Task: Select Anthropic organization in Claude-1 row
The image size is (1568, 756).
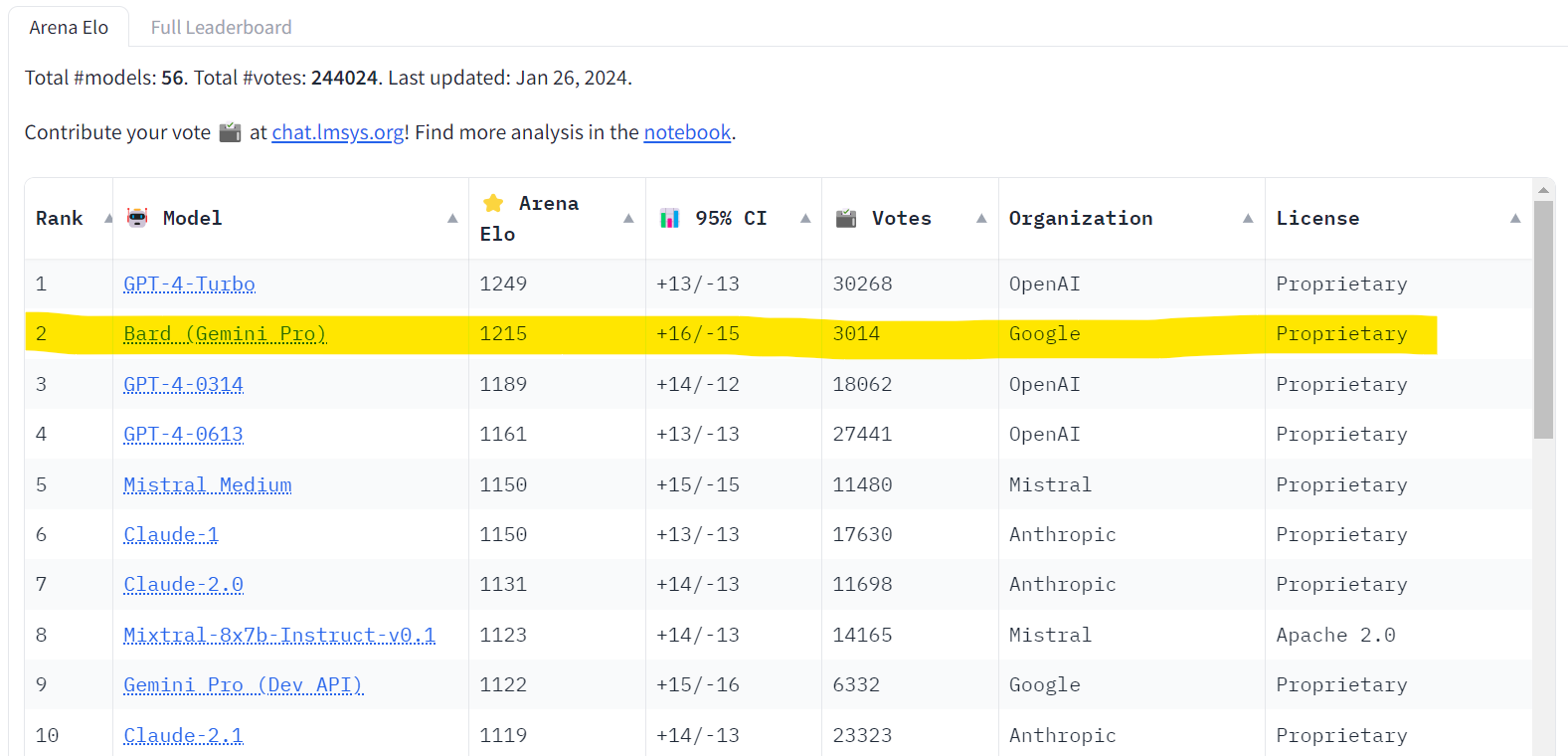Action: point(1132,535)
